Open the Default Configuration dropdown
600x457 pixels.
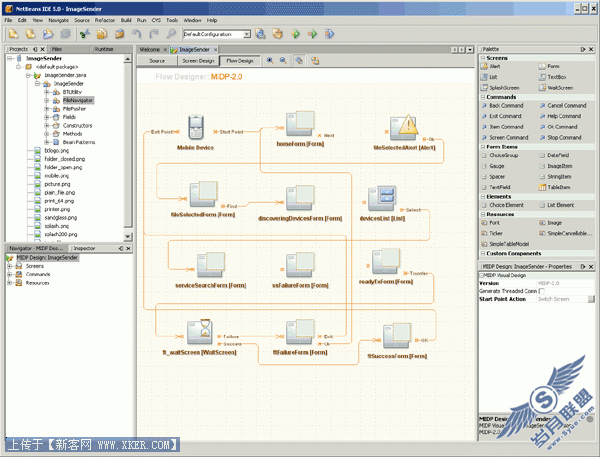tap(247, 34)
